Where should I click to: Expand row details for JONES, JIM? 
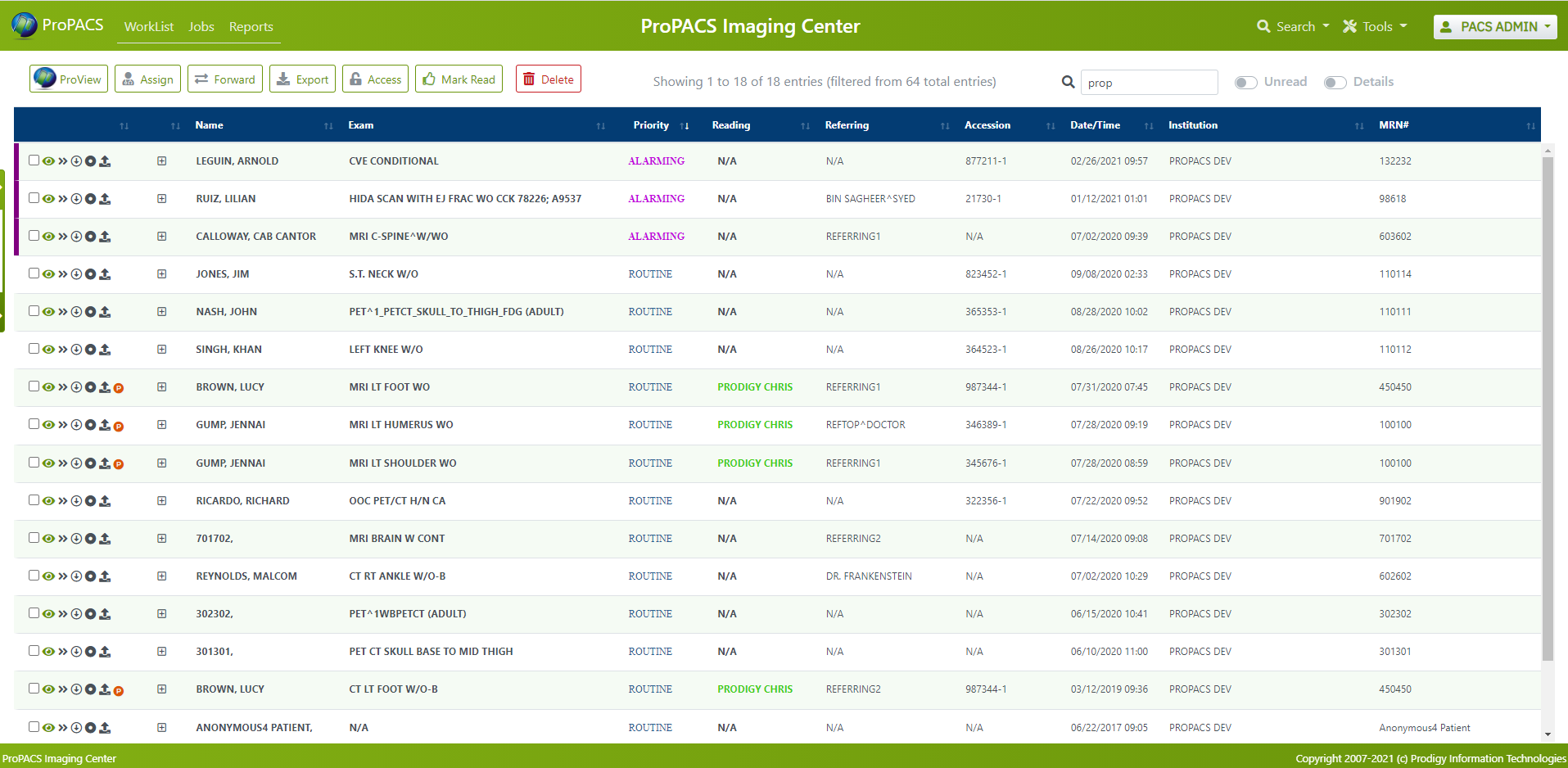pyautogui.click(x=162, y=274)
